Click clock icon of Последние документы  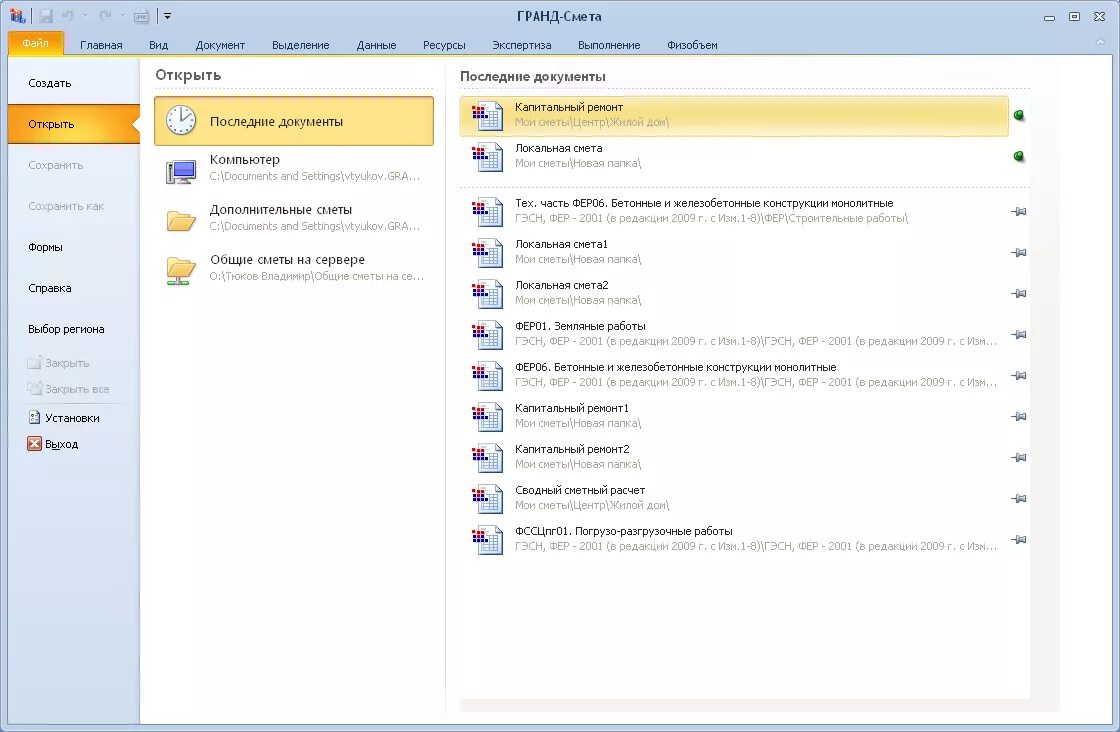(x=181, y=121)
